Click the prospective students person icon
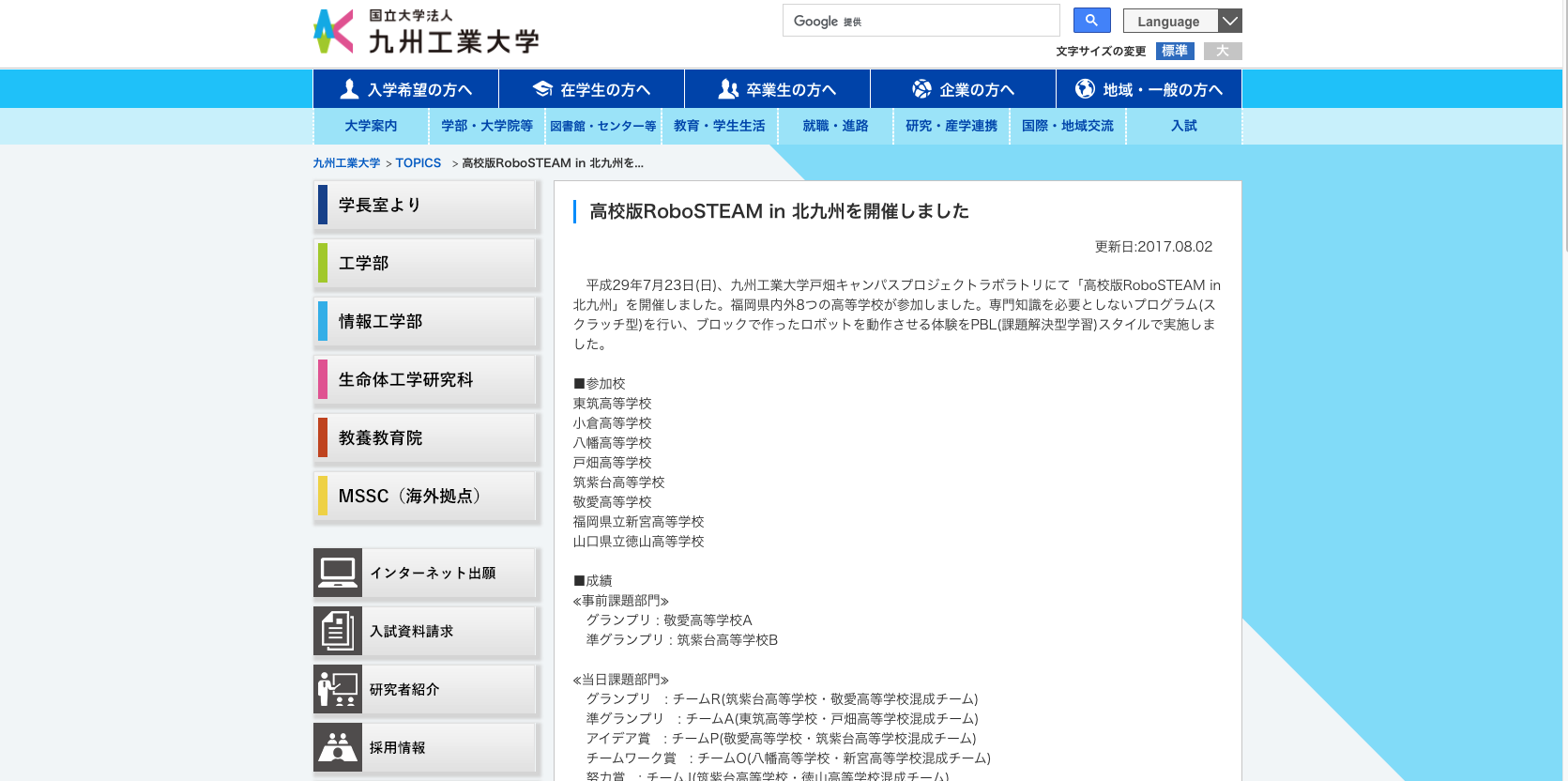This screenshot has height=781, width=1568. click(349, 89)
